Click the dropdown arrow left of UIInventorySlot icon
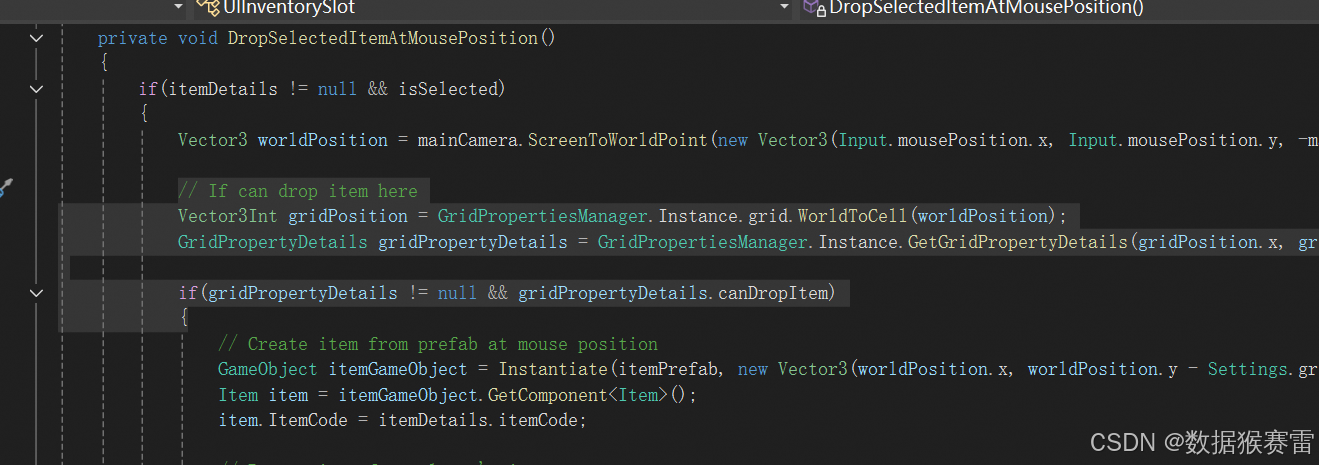Viewport: 1319px width, 465px height. coord(179,7)
